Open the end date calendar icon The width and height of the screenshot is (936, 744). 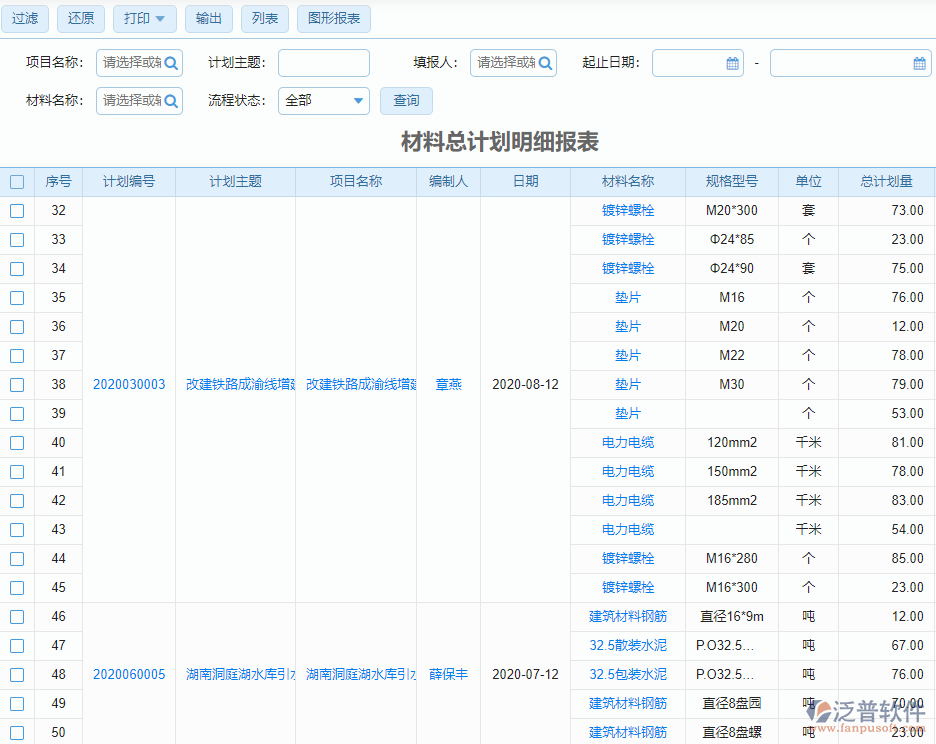919,62
